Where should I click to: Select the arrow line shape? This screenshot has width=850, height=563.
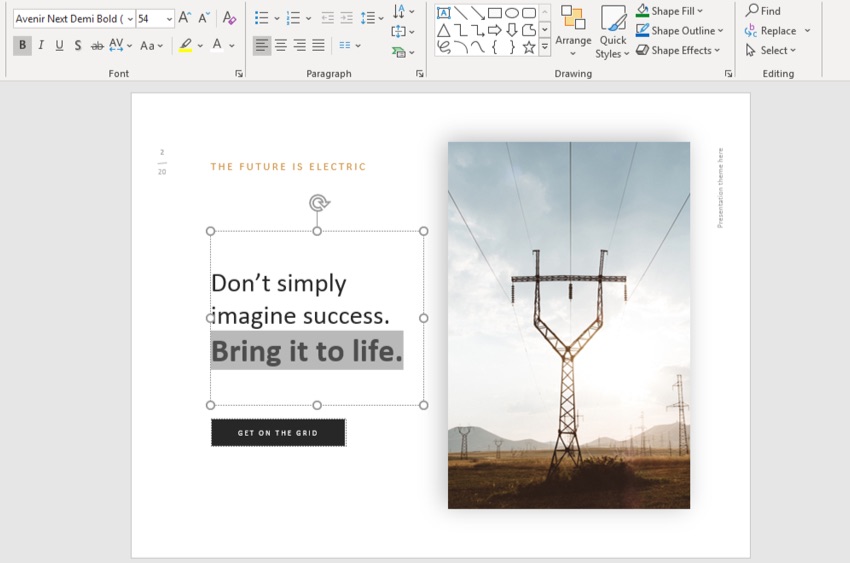(x=478, y=12)
